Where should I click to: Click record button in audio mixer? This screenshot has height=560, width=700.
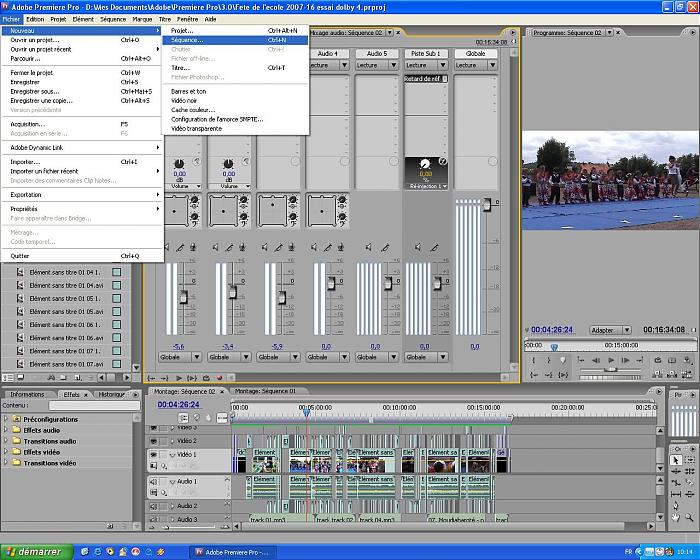pyautogui.click(x=220, y=378)
